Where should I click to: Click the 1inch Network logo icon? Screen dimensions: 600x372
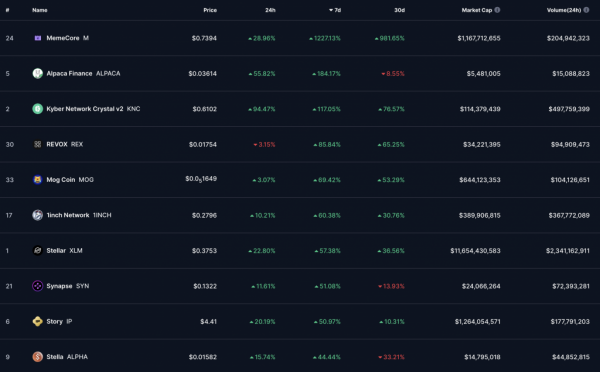pos(38,215)
